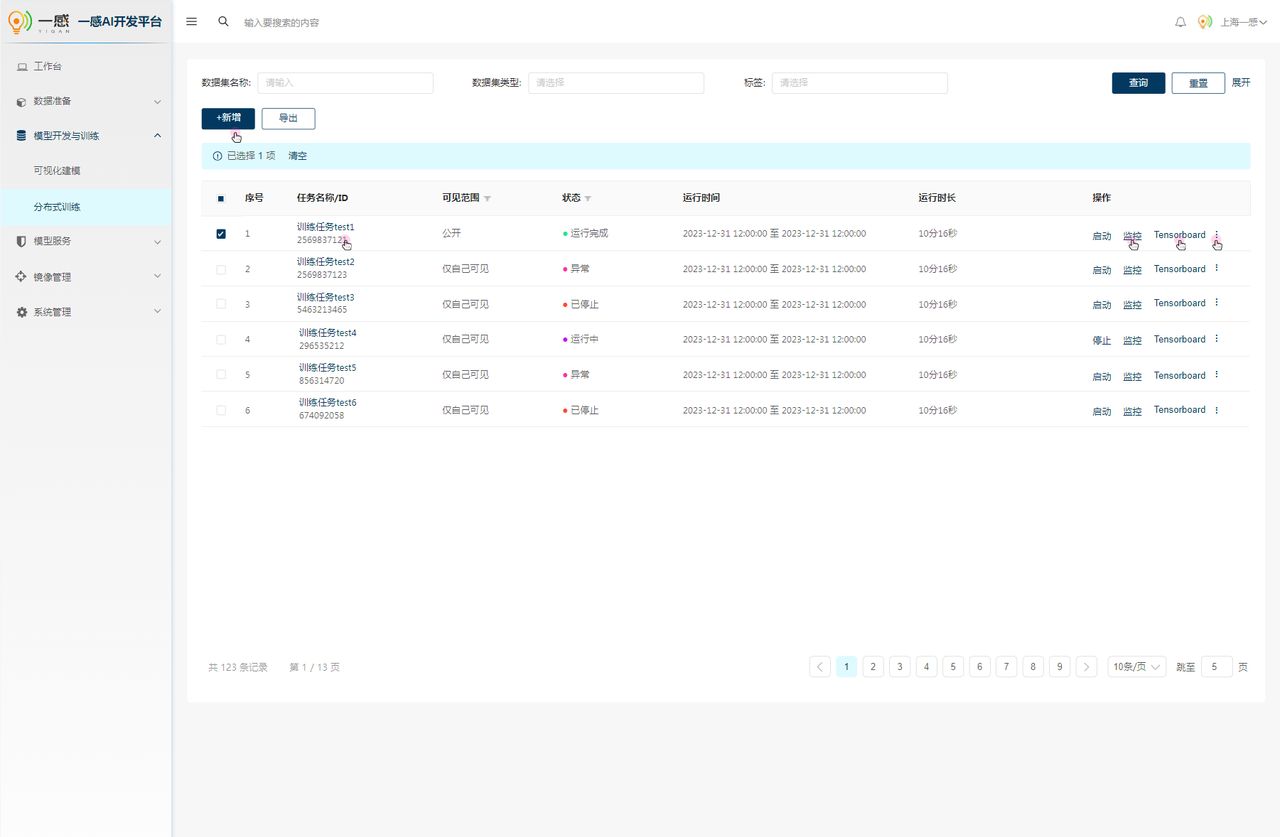Click the 清空 link
Screen dimensions: 1280x837
(298, 156)
